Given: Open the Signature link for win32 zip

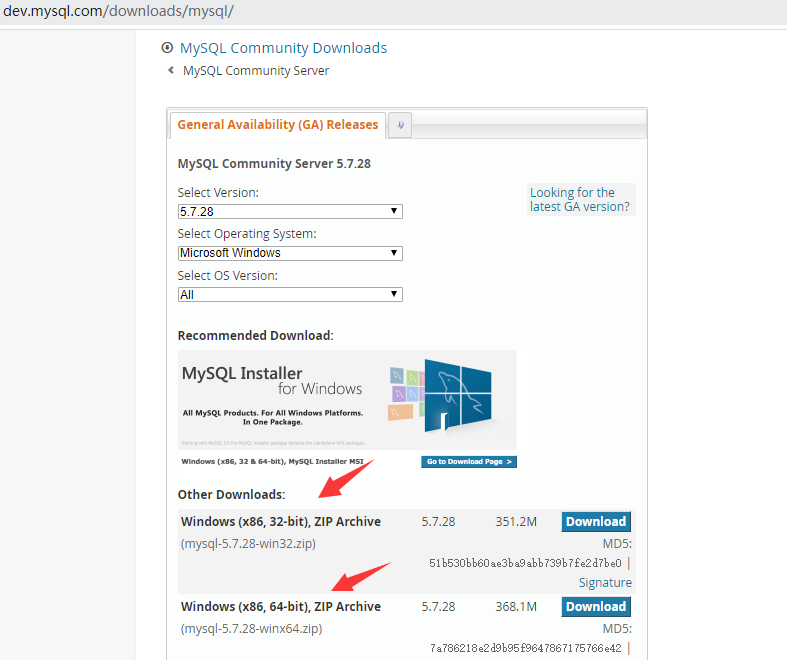Looking at the screenshot, I should pyautogui.click(x=605, y=583).
